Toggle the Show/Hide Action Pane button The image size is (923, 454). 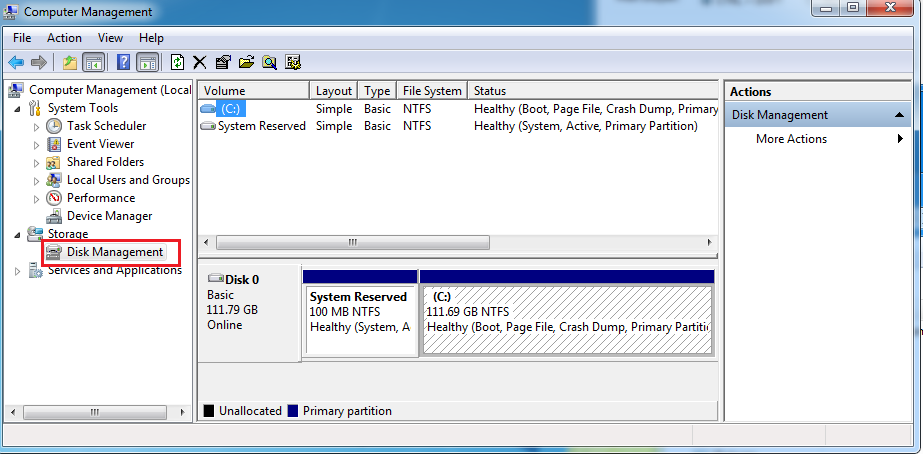(148, 62)
